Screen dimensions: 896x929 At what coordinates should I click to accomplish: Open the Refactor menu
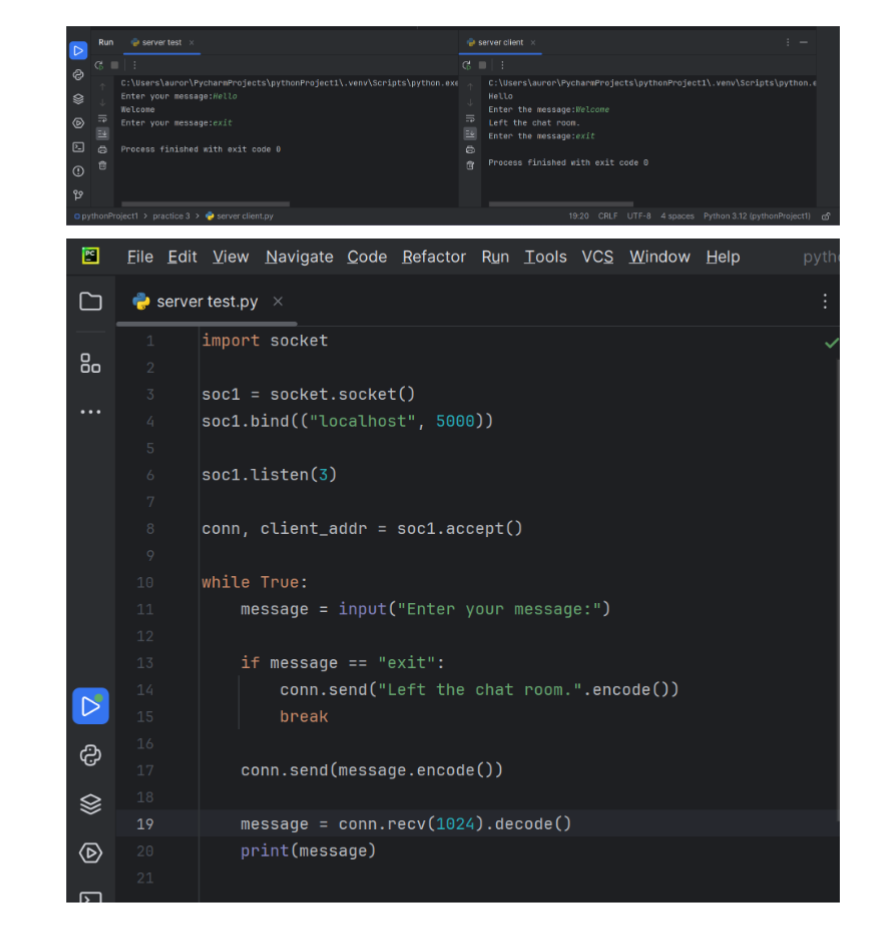click(x=434, y=257)
